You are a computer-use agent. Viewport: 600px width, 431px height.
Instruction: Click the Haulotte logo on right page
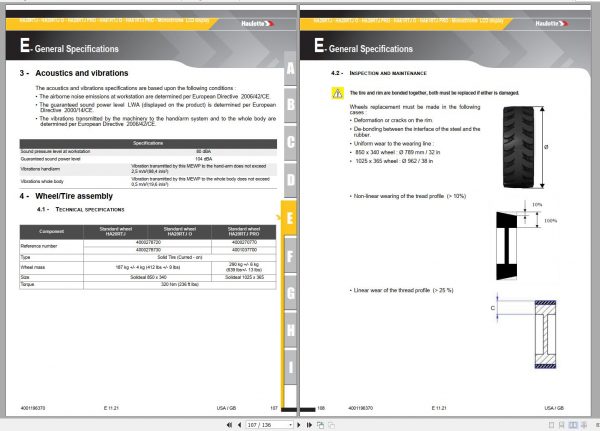pyautogui.click(x=552, y=23)
